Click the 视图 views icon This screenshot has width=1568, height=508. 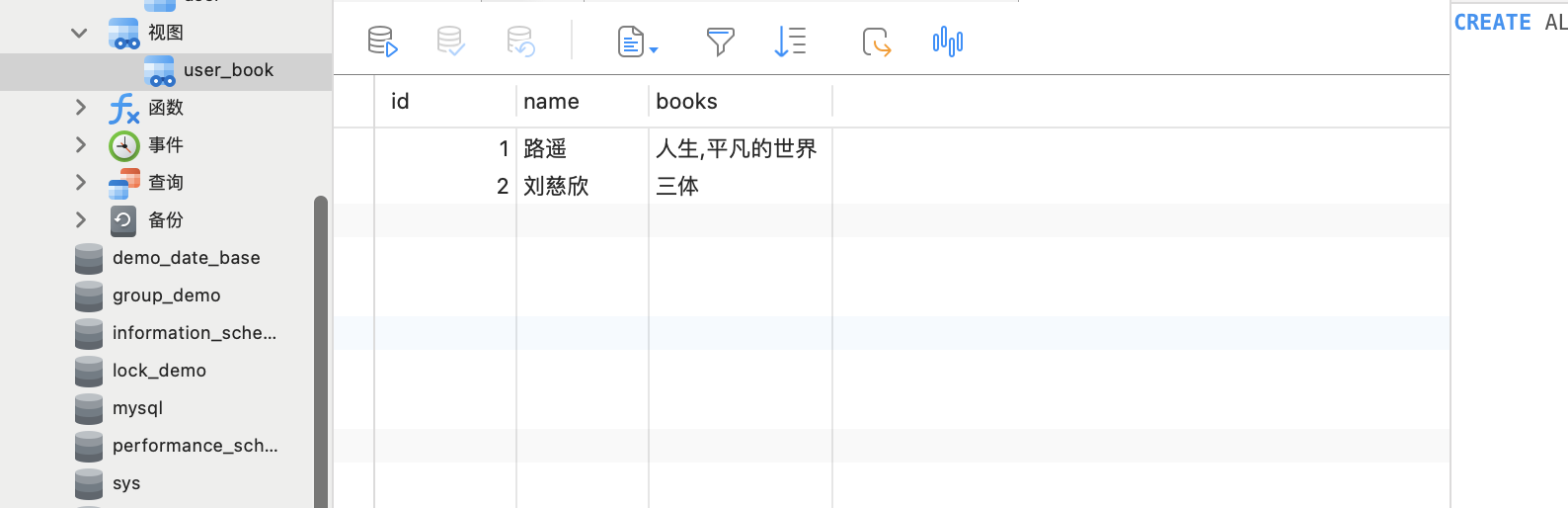point(123,33)
